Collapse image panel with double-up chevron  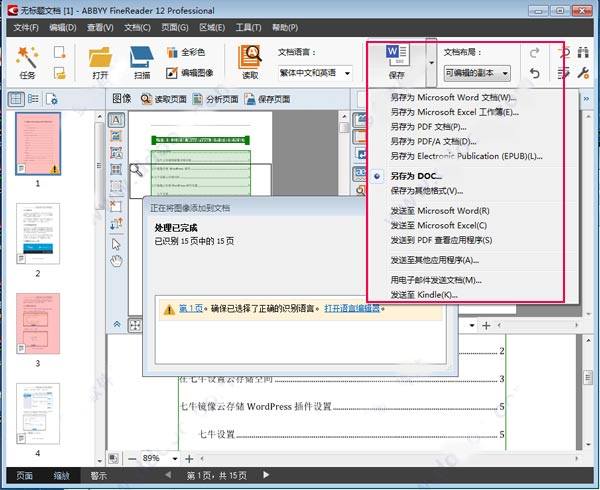coord(117,324)
